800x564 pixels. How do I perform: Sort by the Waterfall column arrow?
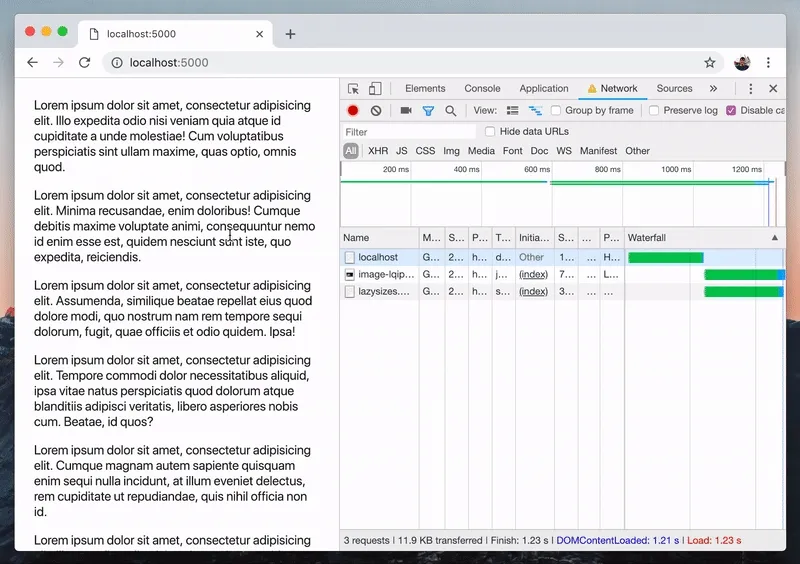[774, 238]
